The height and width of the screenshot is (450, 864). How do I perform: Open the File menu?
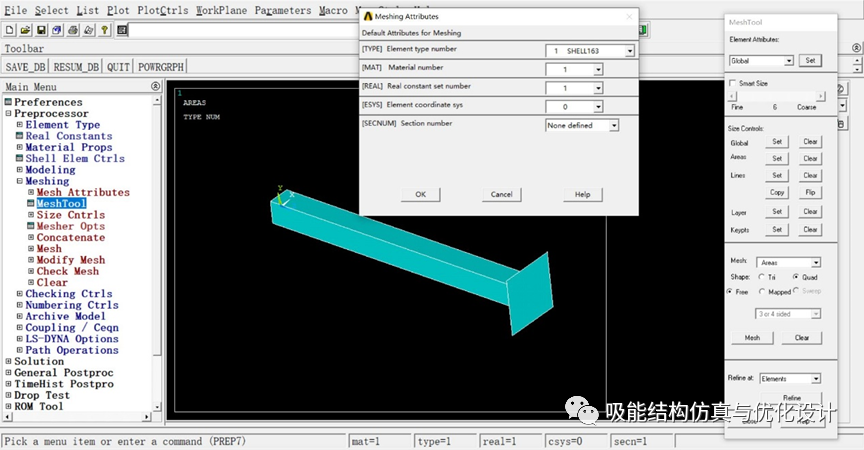(15, 10)
